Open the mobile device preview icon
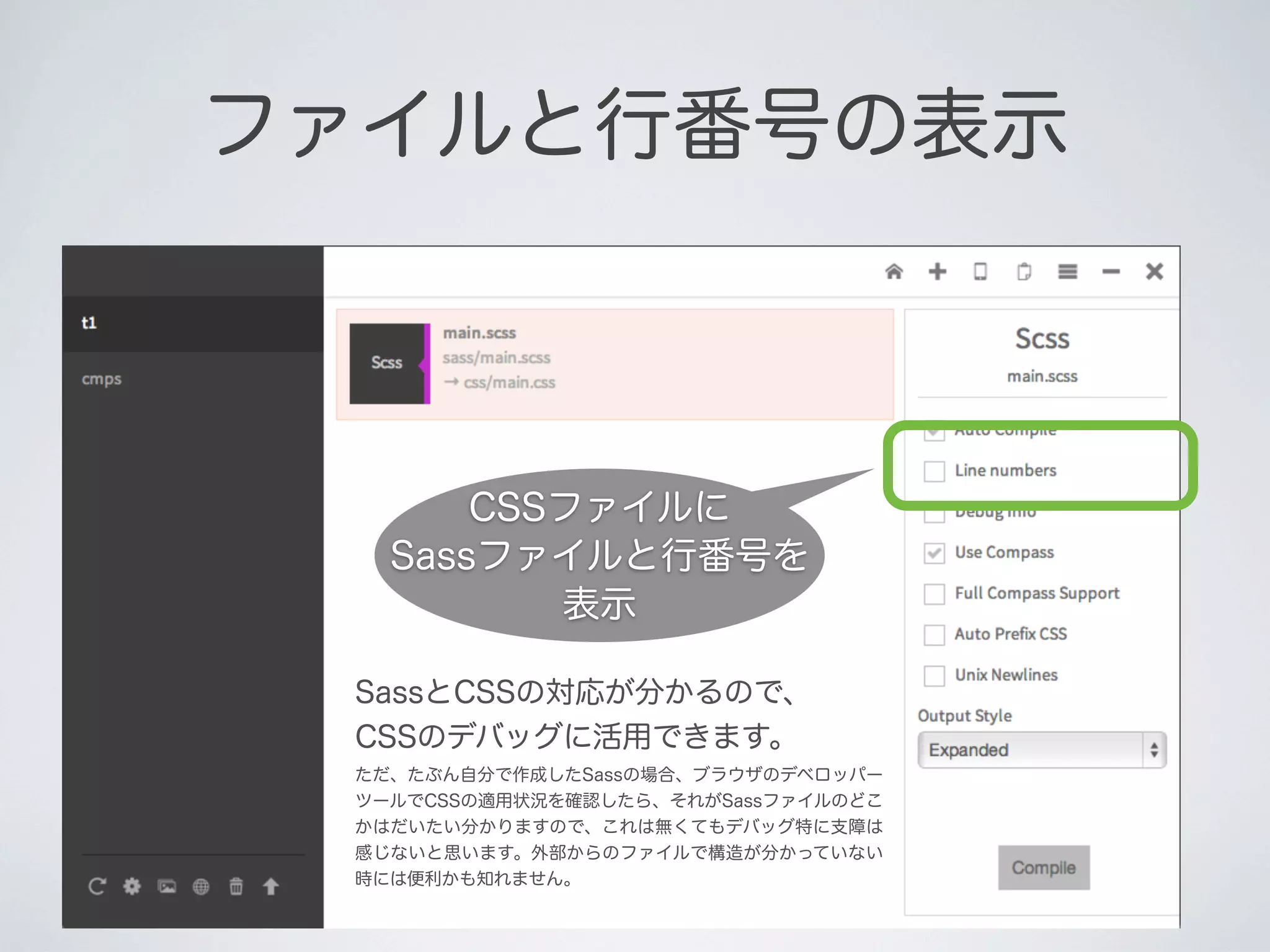Screen dimensions: 1270x952 (x=980, y=271)
